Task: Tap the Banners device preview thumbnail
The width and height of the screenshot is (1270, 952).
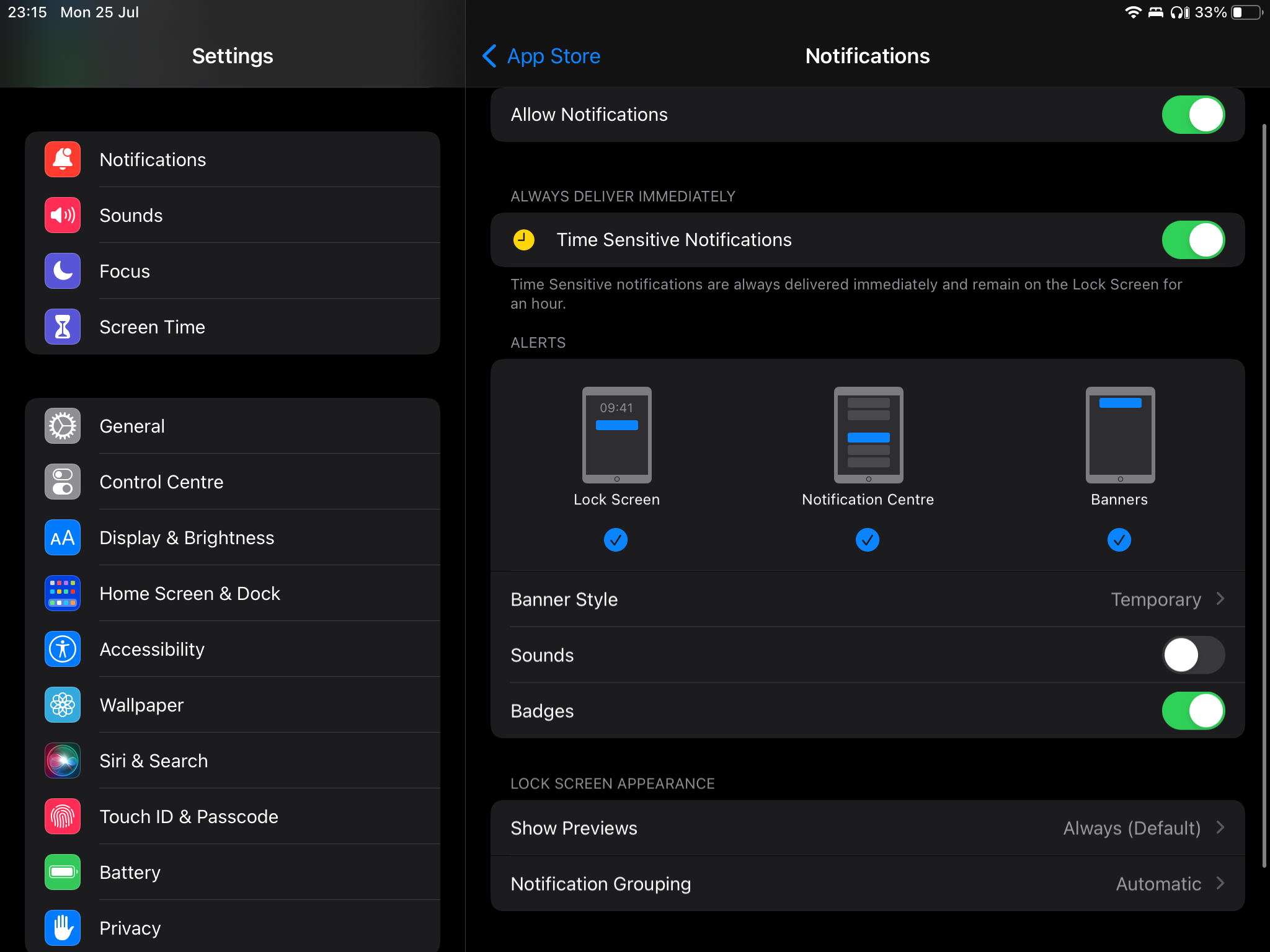Action: [x=1119, y=435]
